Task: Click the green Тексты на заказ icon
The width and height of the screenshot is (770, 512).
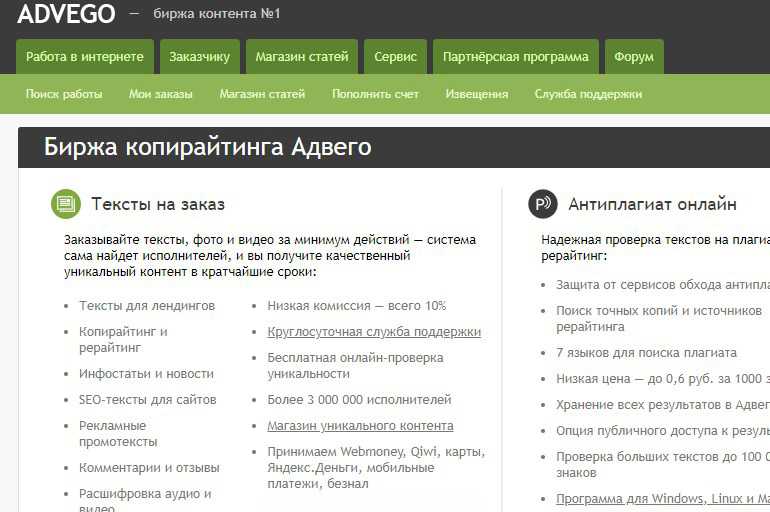Action: pos(66,204)
